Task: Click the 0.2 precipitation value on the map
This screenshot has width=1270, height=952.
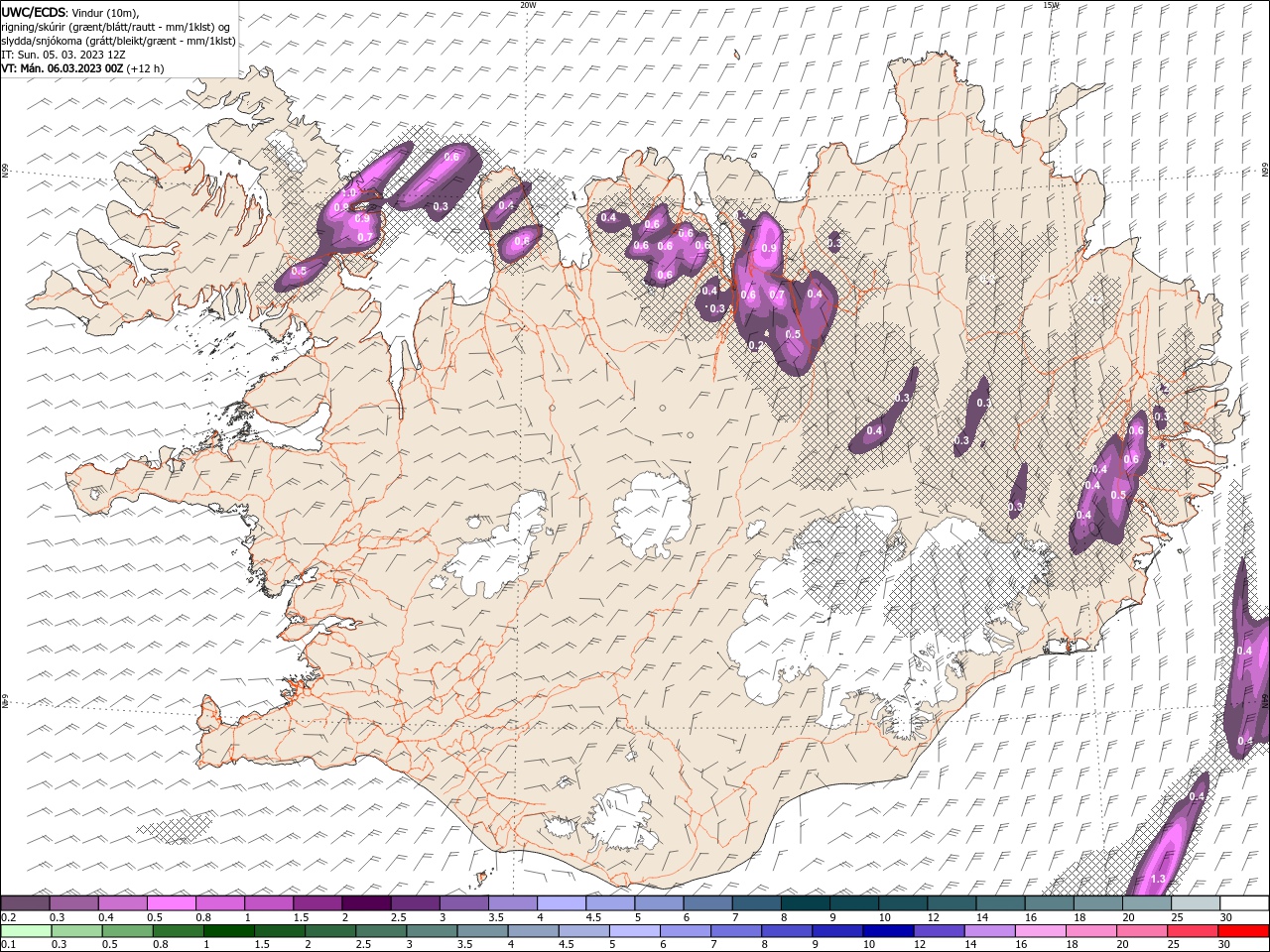Action: 755,345
